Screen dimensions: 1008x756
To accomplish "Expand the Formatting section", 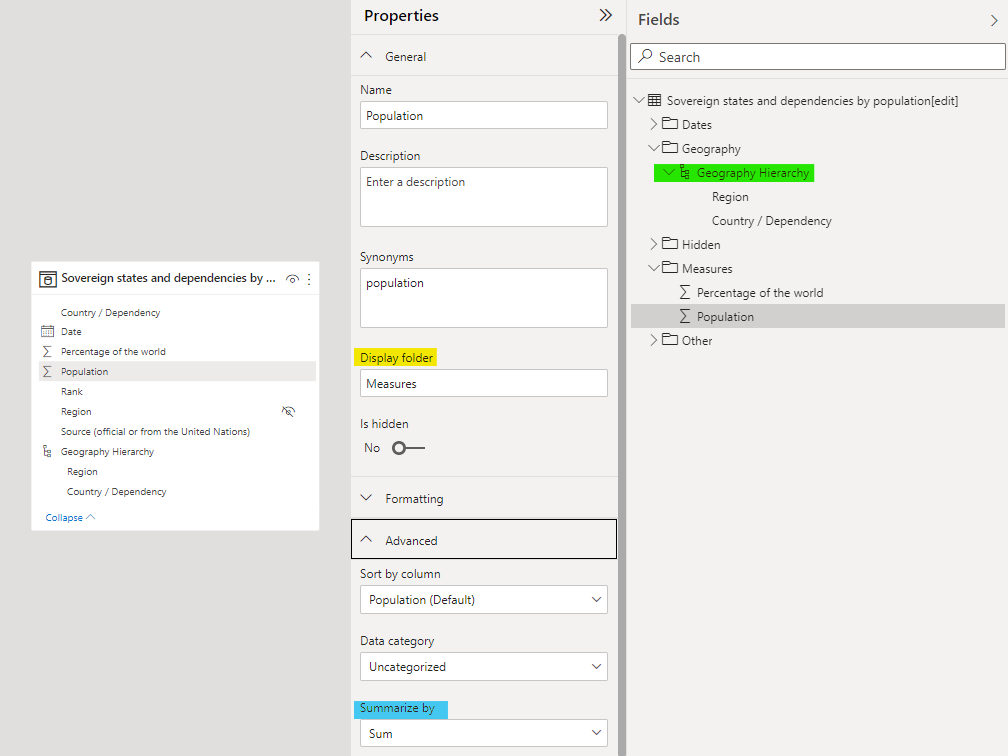I will coord(414,498).
